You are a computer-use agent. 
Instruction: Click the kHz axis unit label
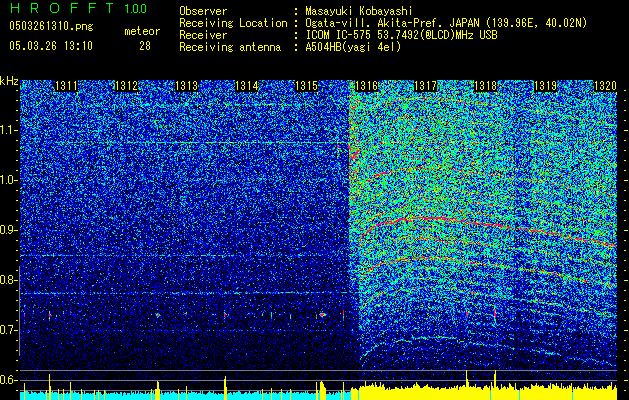tap(9, 81)
